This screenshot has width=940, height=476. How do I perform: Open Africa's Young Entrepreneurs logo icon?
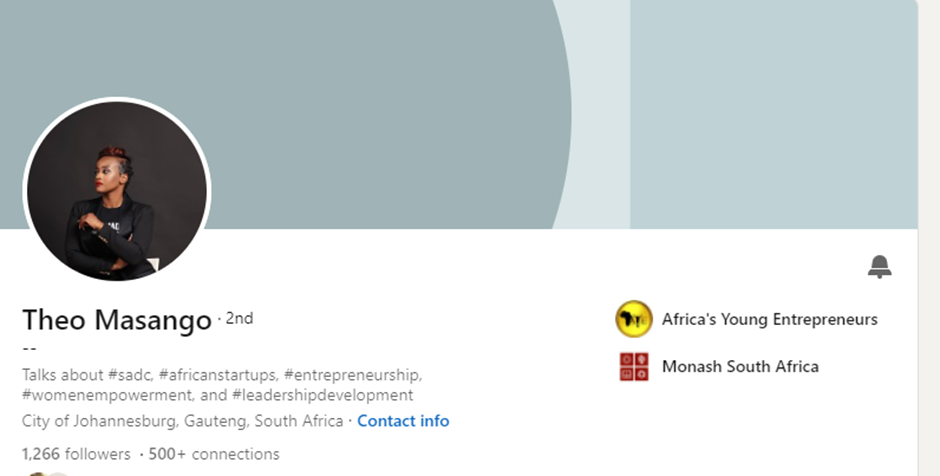(634, 319)
